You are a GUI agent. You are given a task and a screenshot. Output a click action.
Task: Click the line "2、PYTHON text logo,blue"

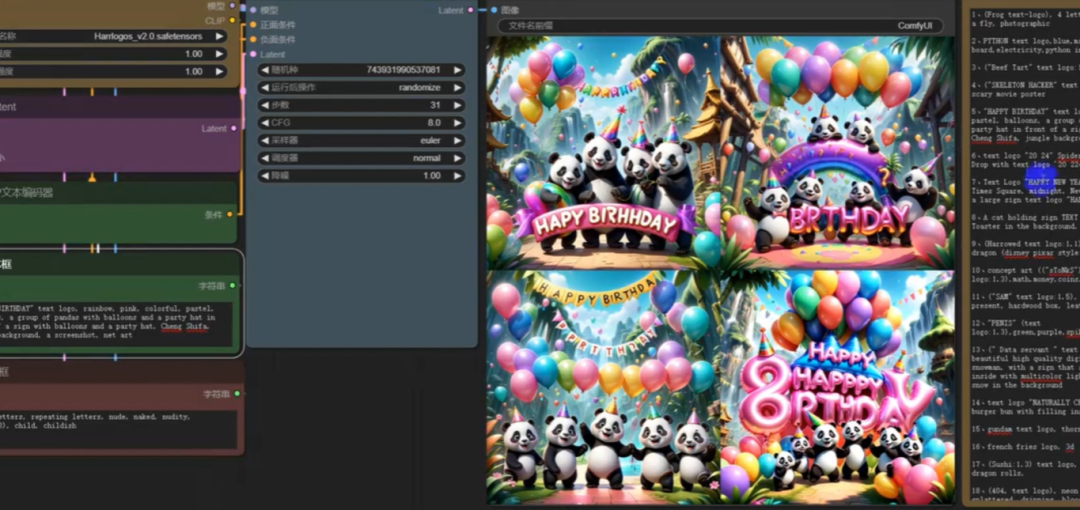[x=1026, y=41]
